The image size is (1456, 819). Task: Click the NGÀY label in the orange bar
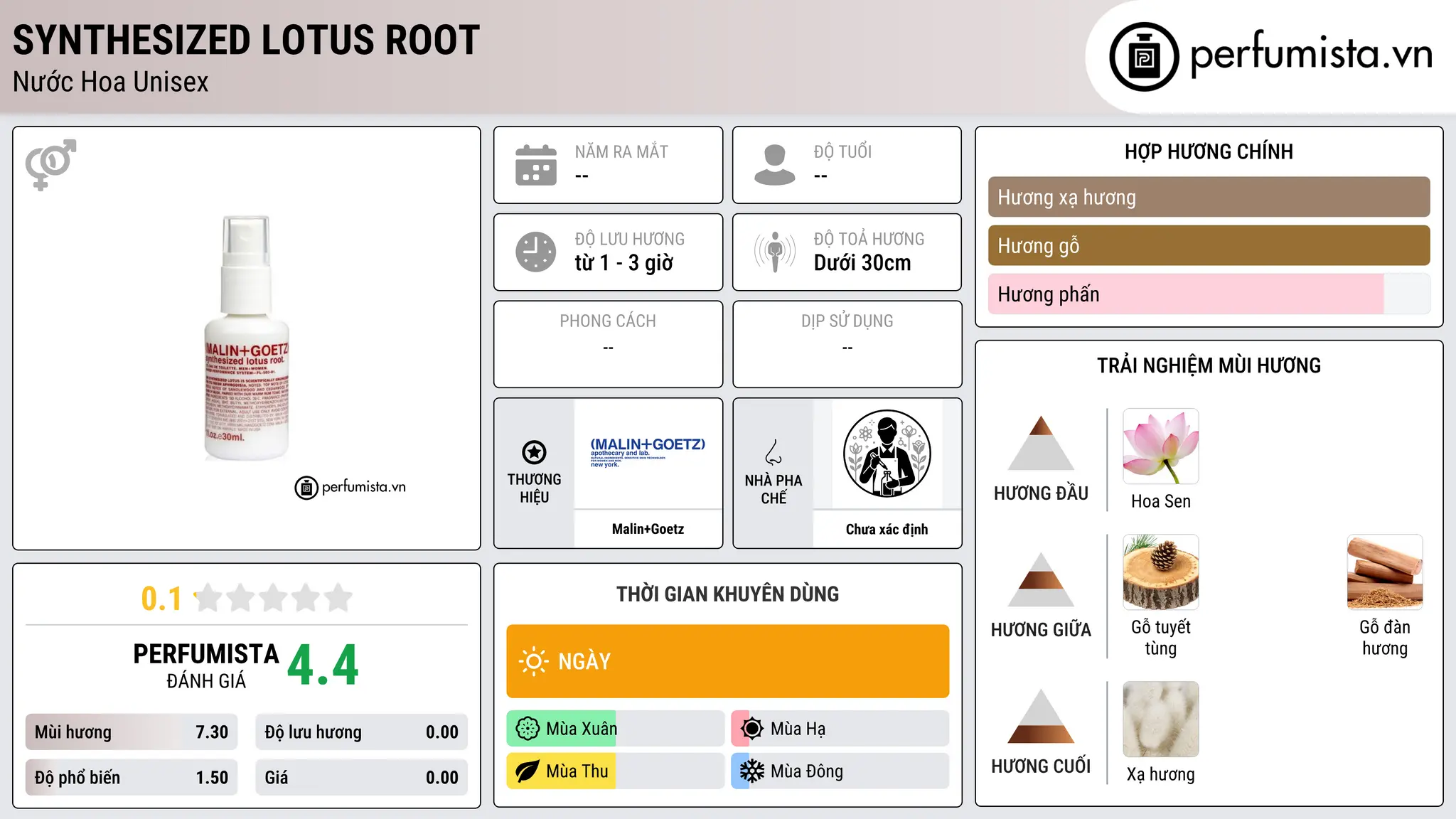tap(584, 661)
